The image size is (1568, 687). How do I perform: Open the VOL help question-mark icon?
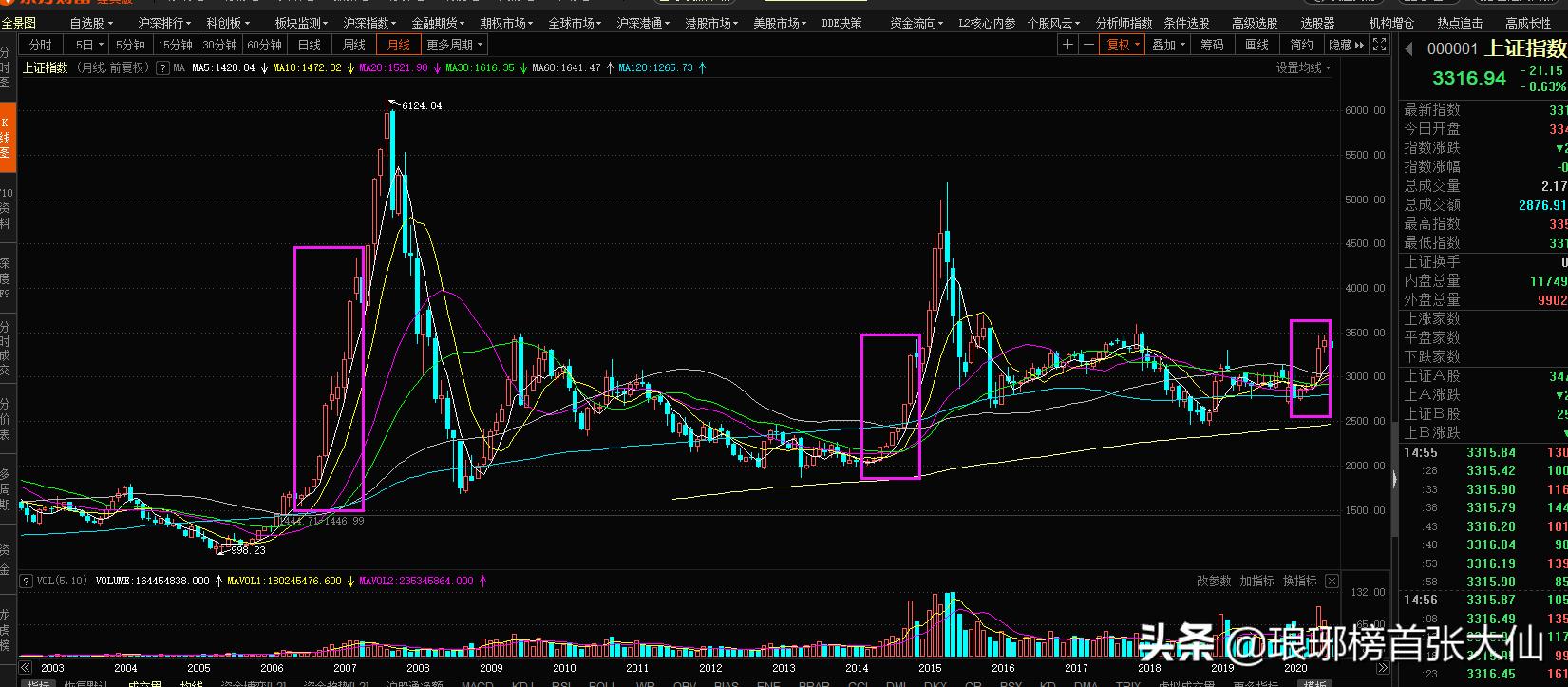(25, 581)
